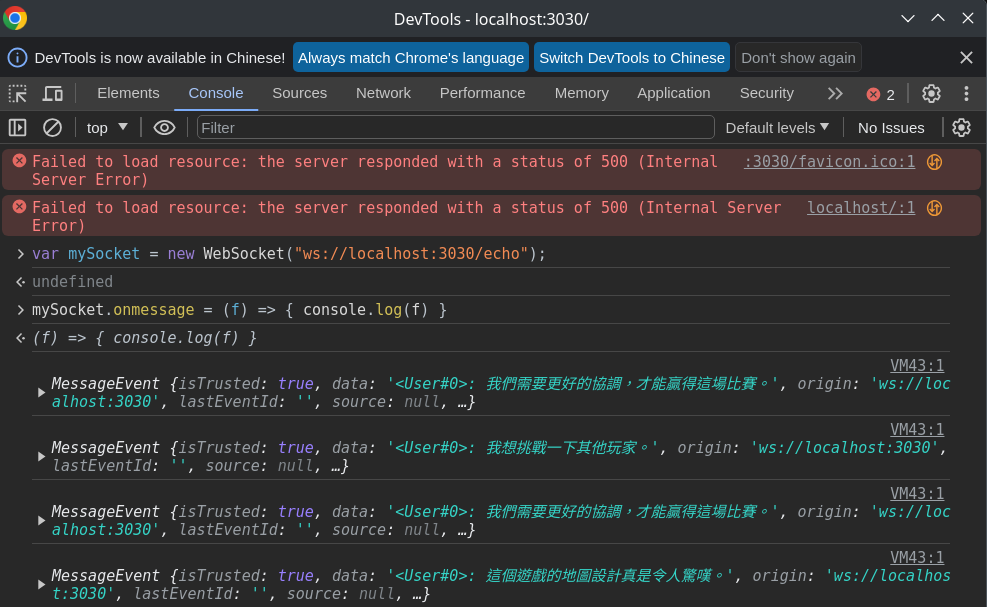The image size is (987, 607).
Task: Open the top JavaScript context dropdown
Action: (106, 128)
